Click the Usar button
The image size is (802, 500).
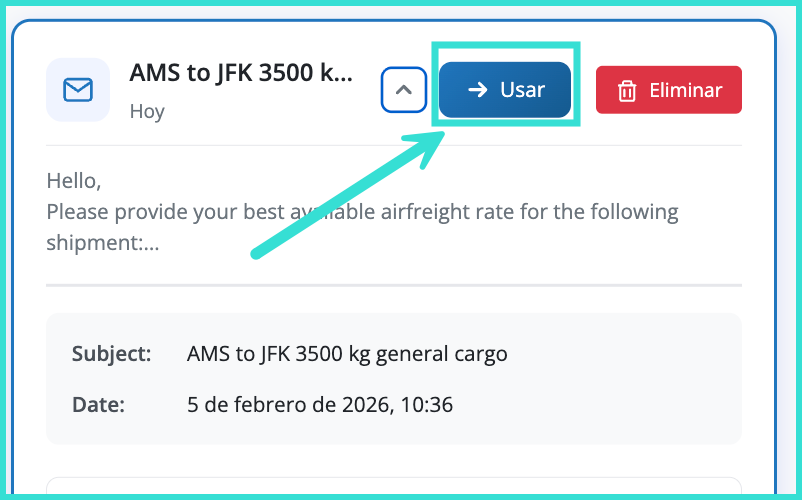[505, 90]
